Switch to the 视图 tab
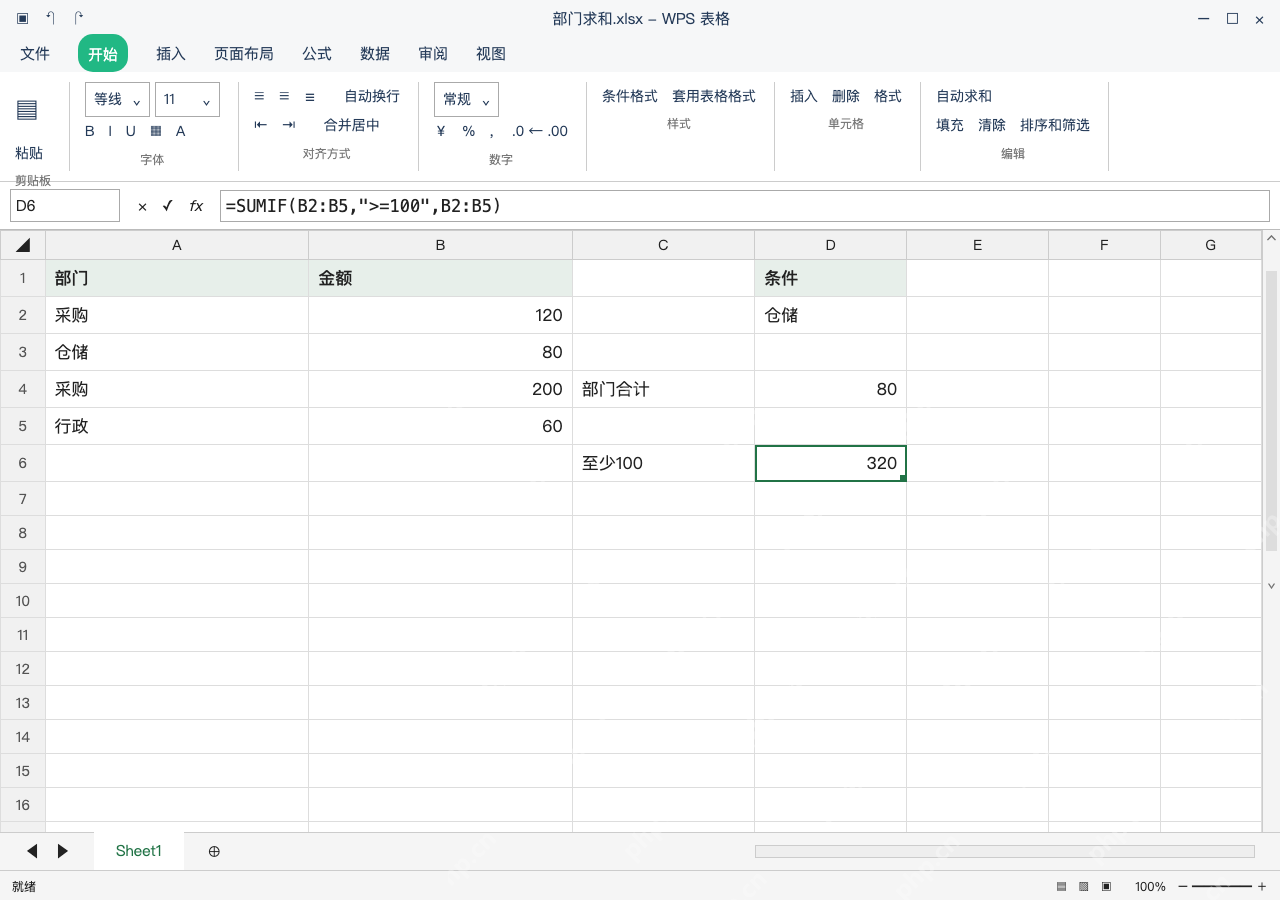Viewport: 1280px width, 900px height. coord(491,53)
